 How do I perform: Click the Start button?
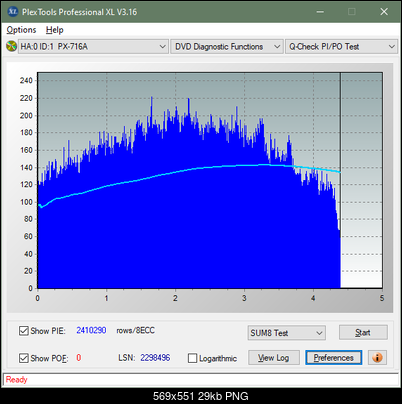(363, 332)
